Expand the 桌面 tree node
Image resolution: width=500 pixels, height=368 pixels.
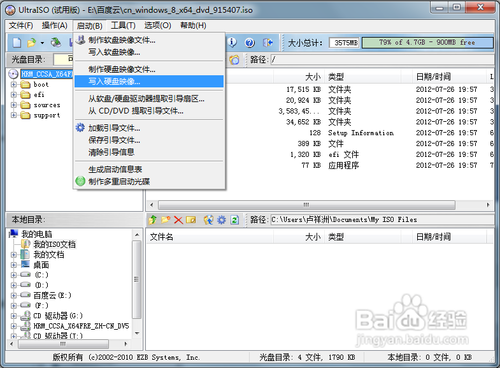[13, 265]
